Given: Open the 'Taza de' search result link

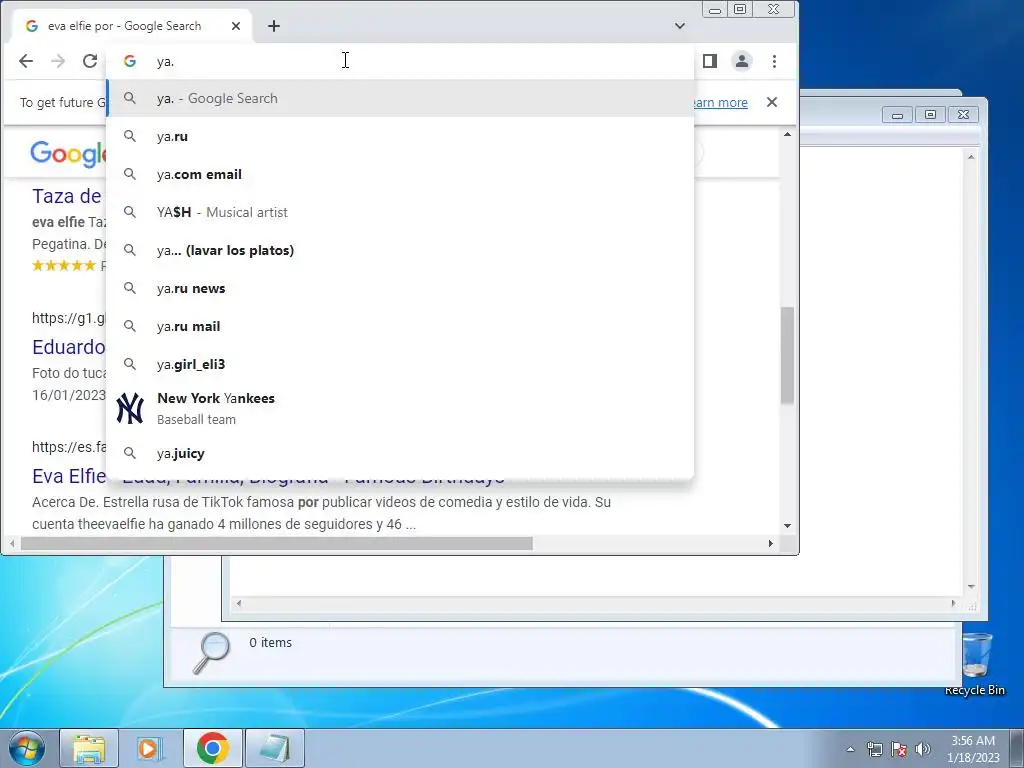Looking at the screenshot, I should [67, 196].
